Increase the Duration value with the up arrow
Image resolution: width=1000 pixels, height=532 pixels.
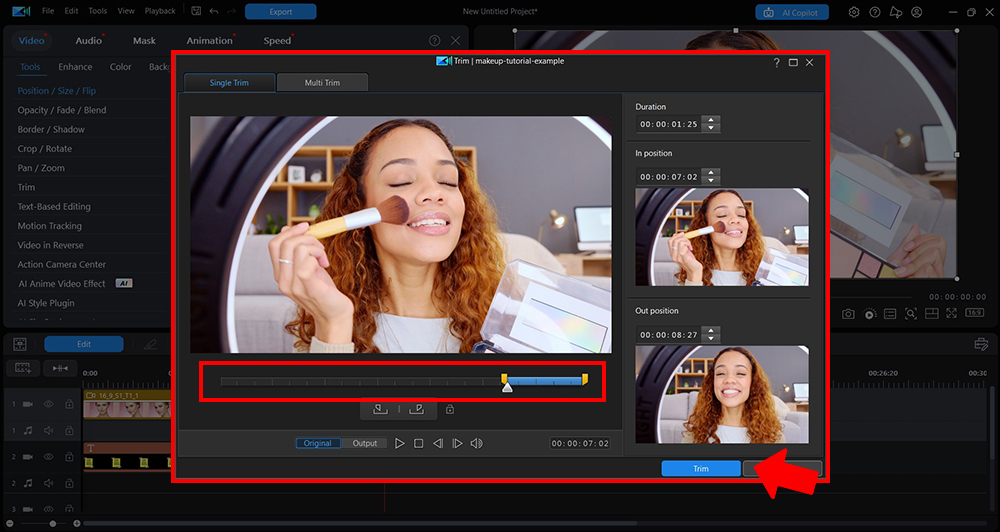click(x=711, y=120)
